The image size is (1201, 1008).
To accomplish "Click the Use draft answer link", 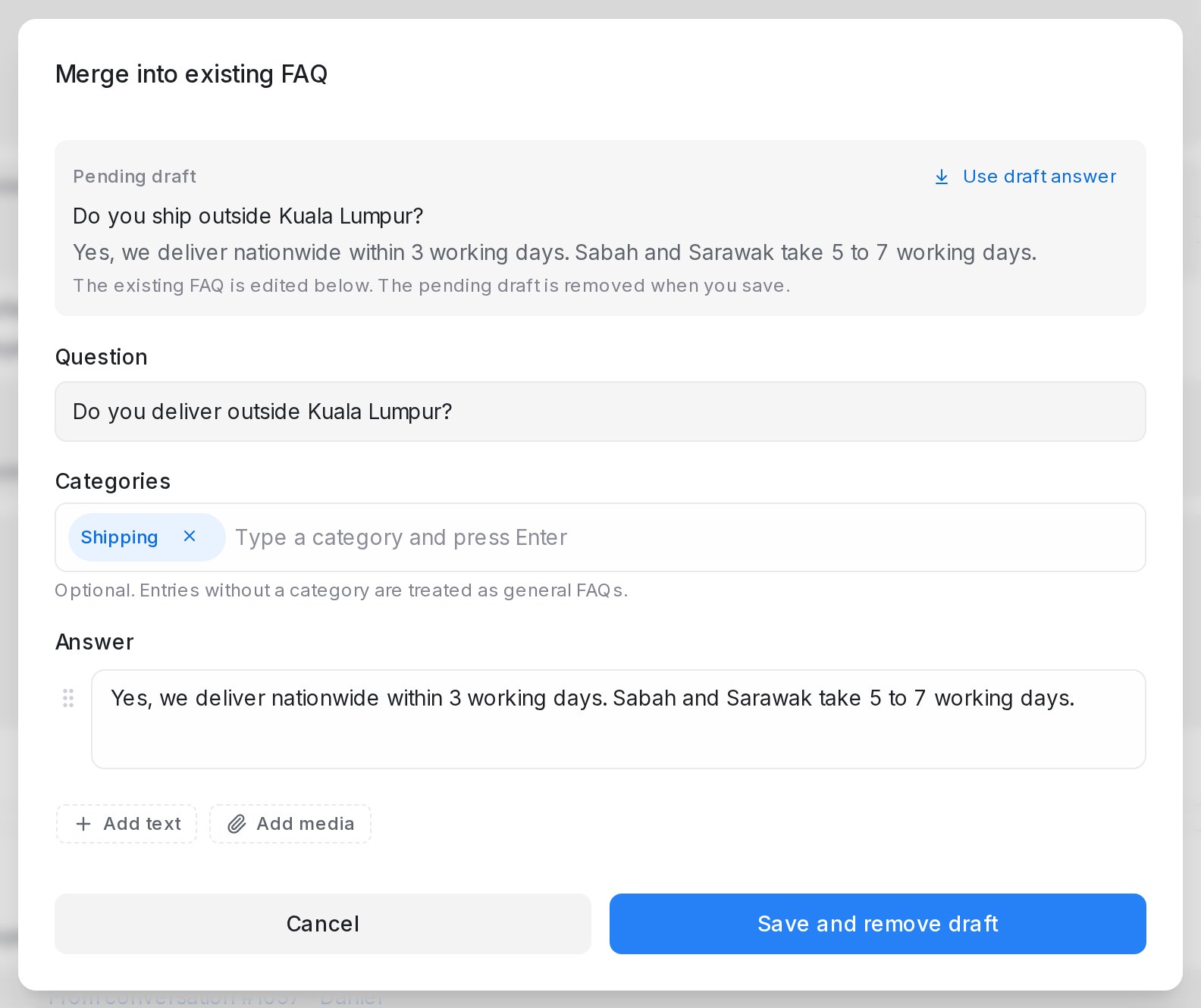I will click(x=1025, y=177).
